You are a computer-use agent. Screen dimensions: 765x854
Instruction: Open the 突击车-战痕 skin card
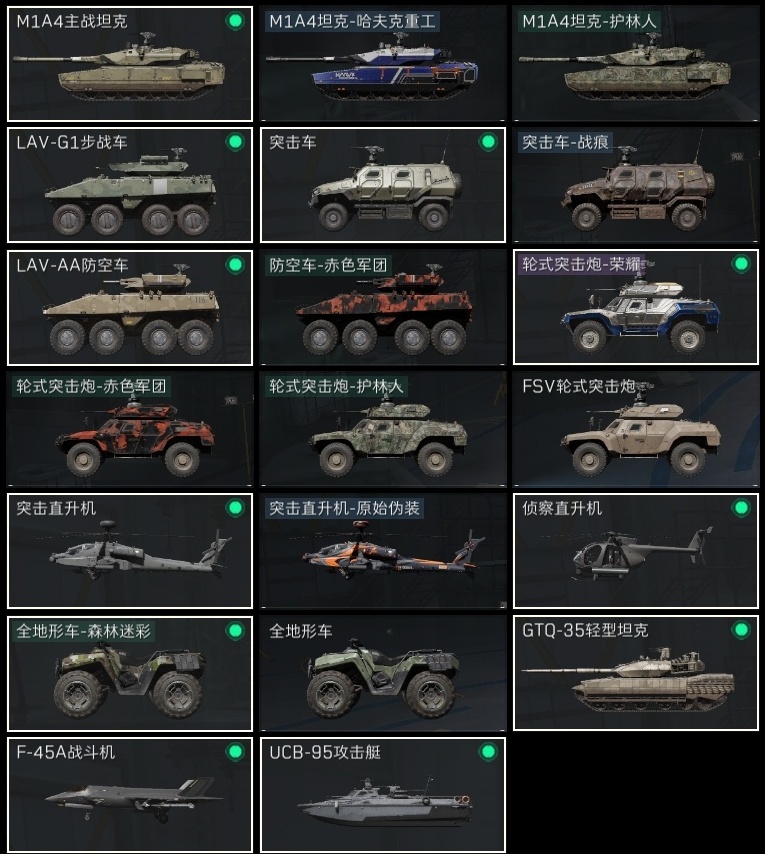pos(636,185)
